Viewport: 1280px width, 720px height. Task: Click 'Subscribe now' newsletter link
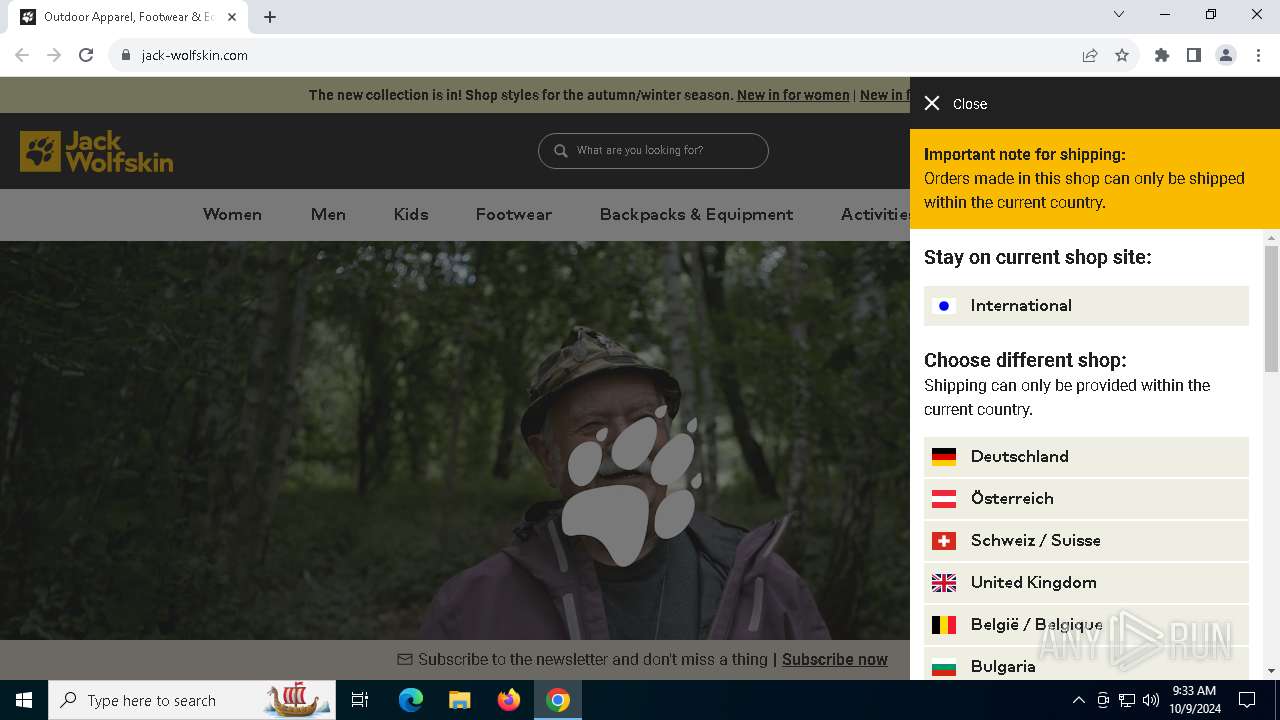835,659
